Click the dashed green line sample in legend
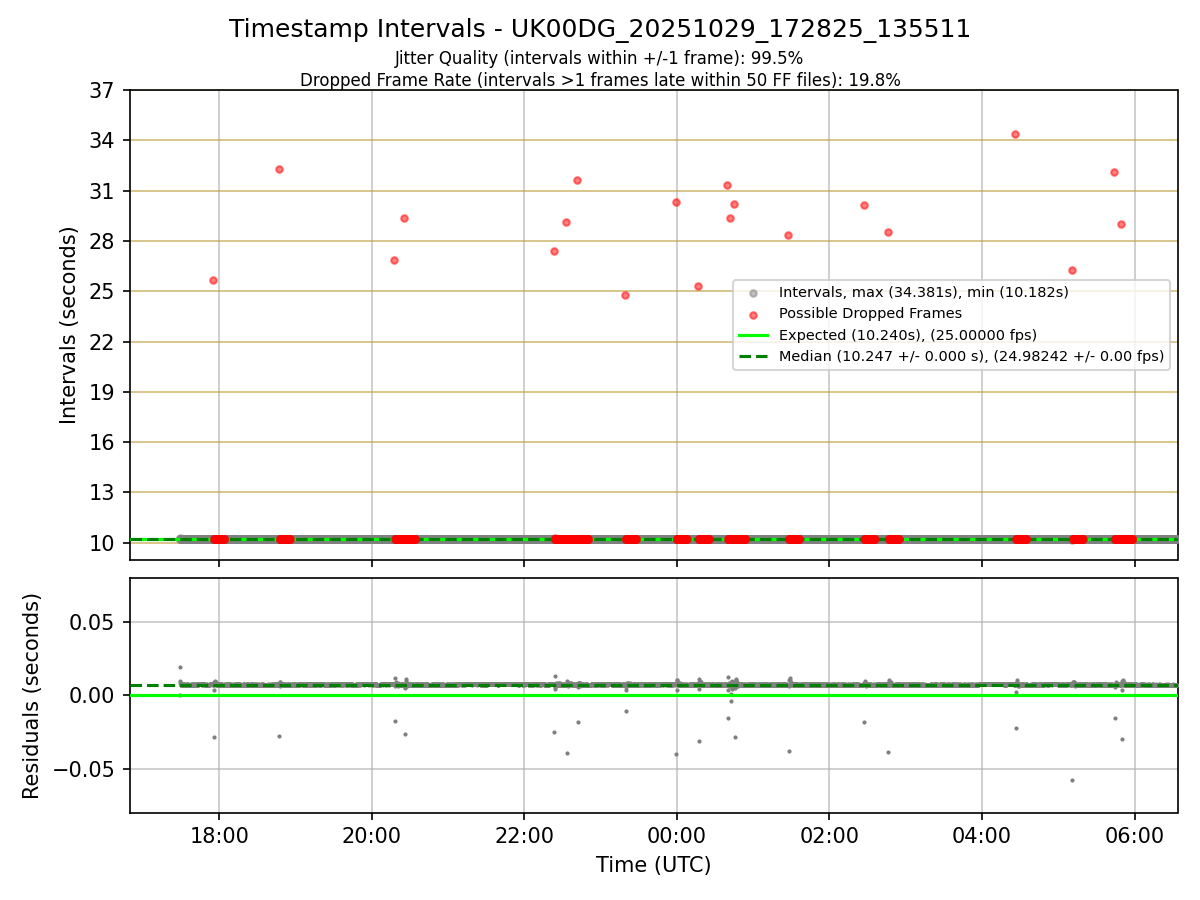The height and width of the screenshot is (900, 1200). point(754,356)
